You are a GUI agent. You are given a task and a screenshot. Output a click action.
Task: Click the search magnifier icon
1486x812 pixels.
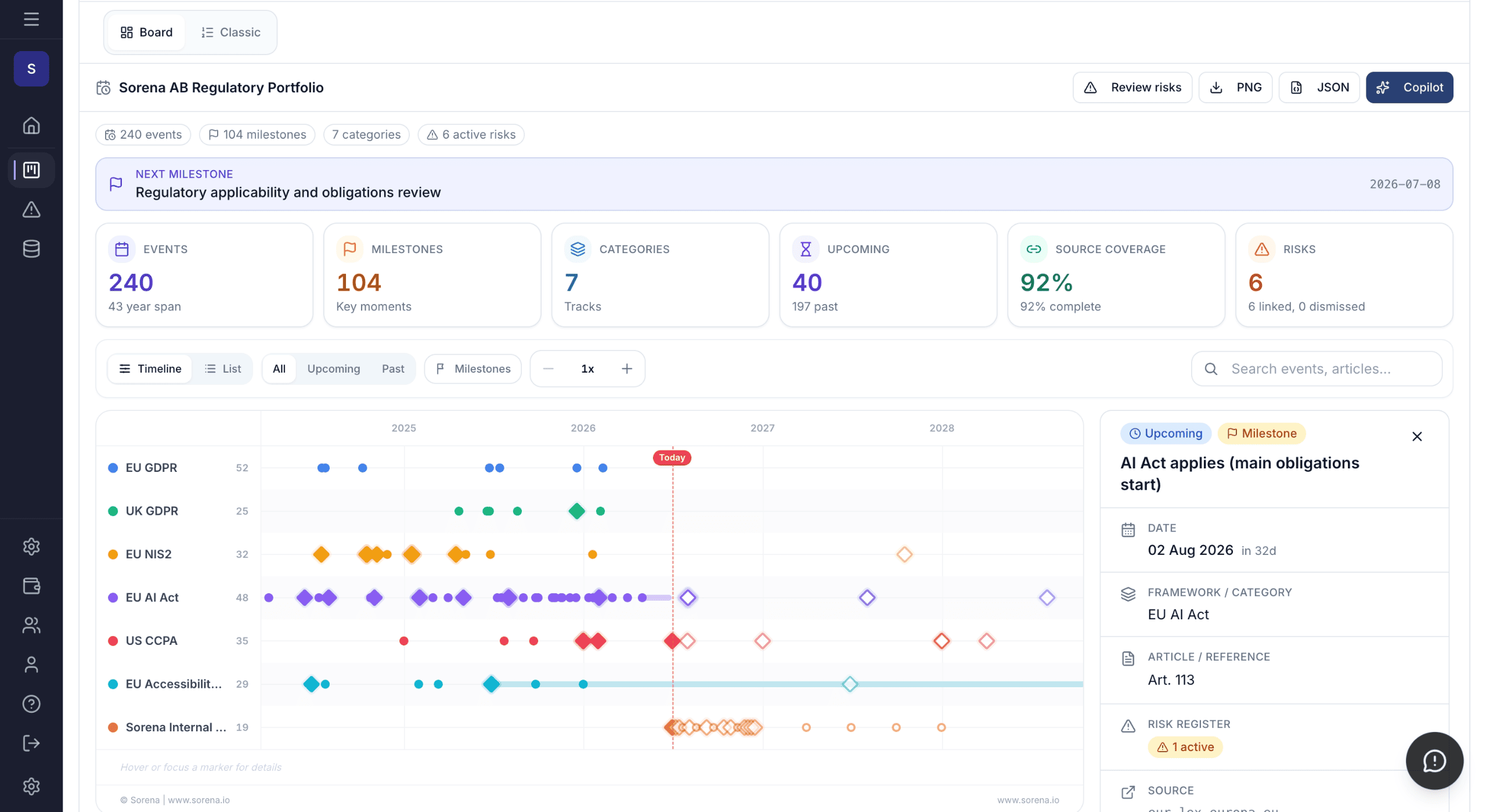1211,369
